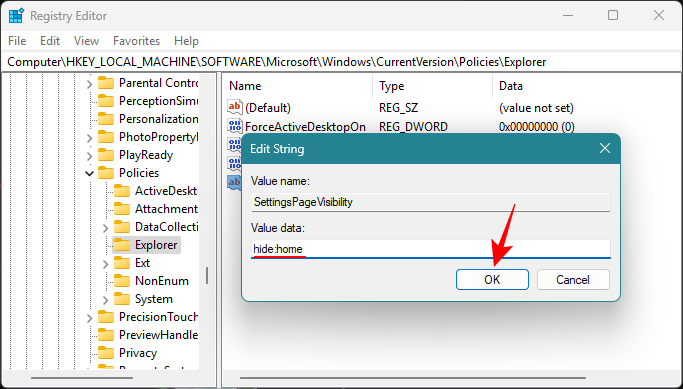Collapse the Policies key

89,173
